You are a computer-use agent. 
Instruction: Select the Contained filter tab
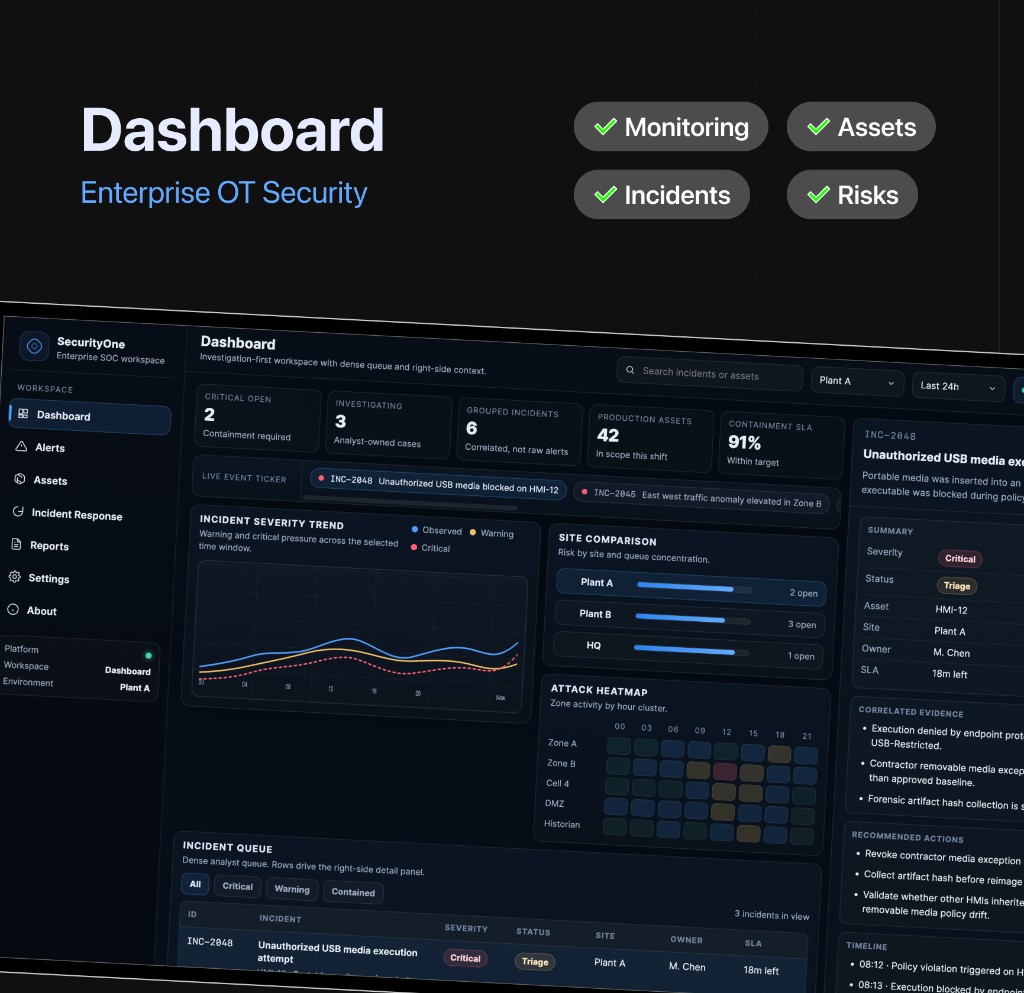(352, 893)
